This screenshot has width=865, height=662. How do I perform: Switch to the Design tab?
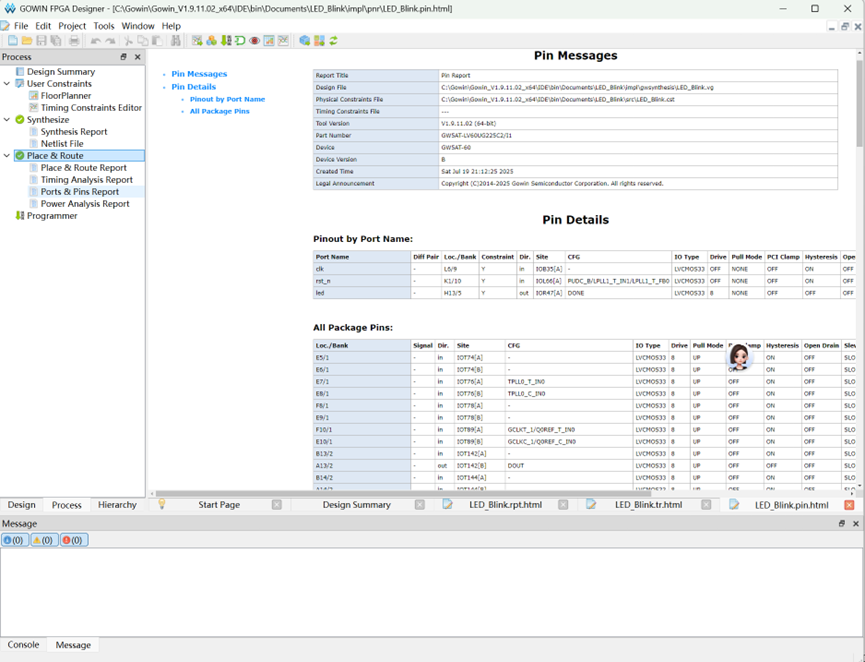pos(22,505)
